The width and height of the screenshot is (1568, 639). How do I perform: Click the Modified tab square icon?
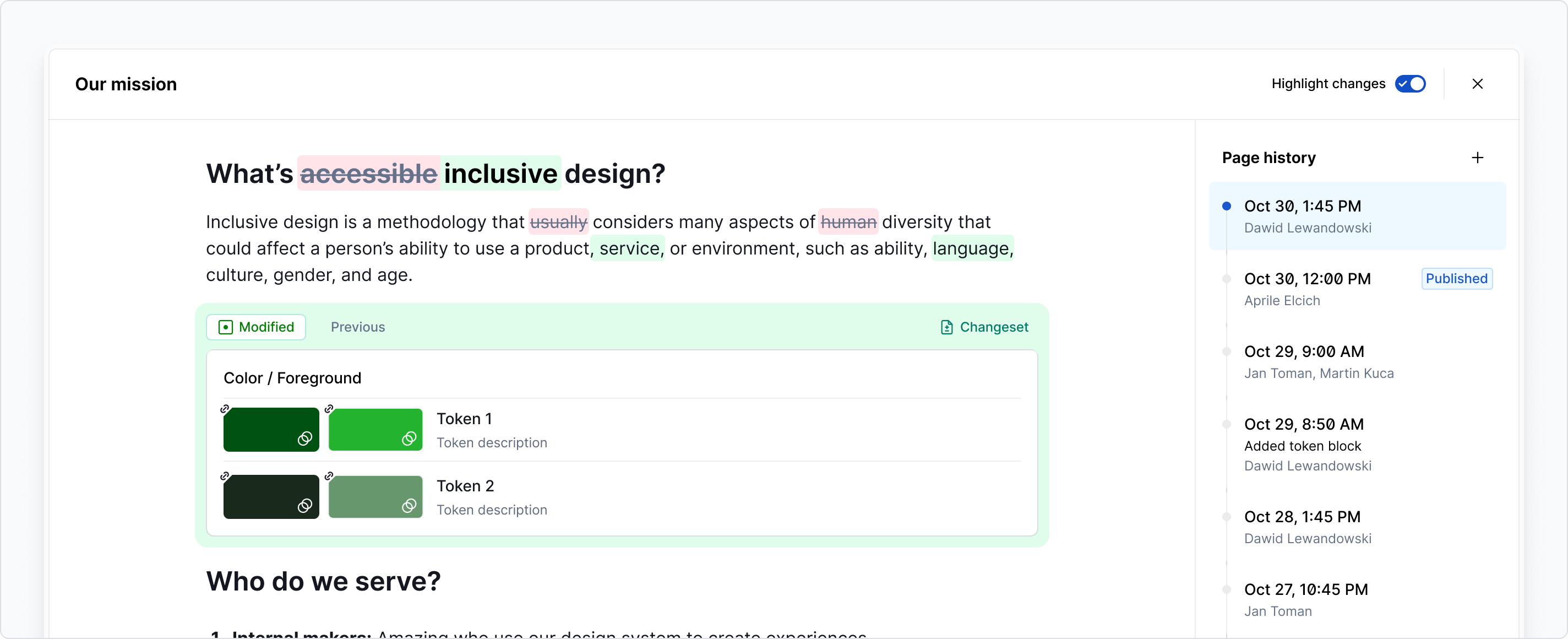(x=225, y=327)
